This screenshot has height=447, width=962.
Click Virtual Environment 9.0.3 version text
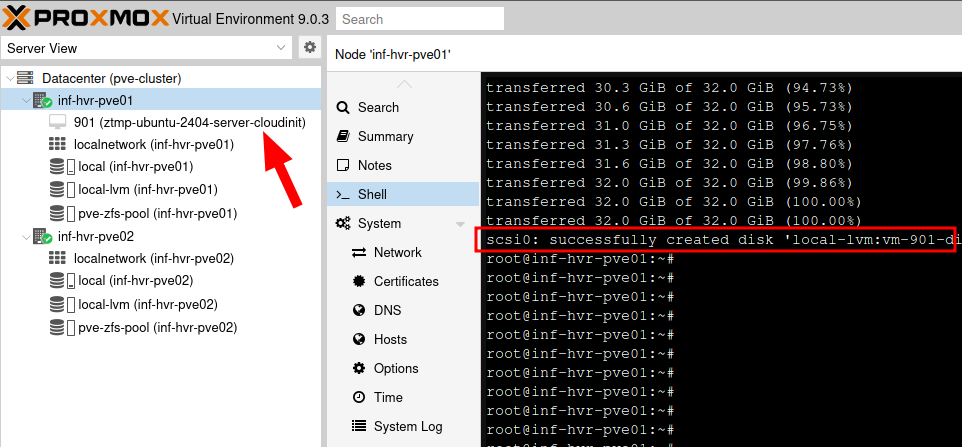(252, 18)
